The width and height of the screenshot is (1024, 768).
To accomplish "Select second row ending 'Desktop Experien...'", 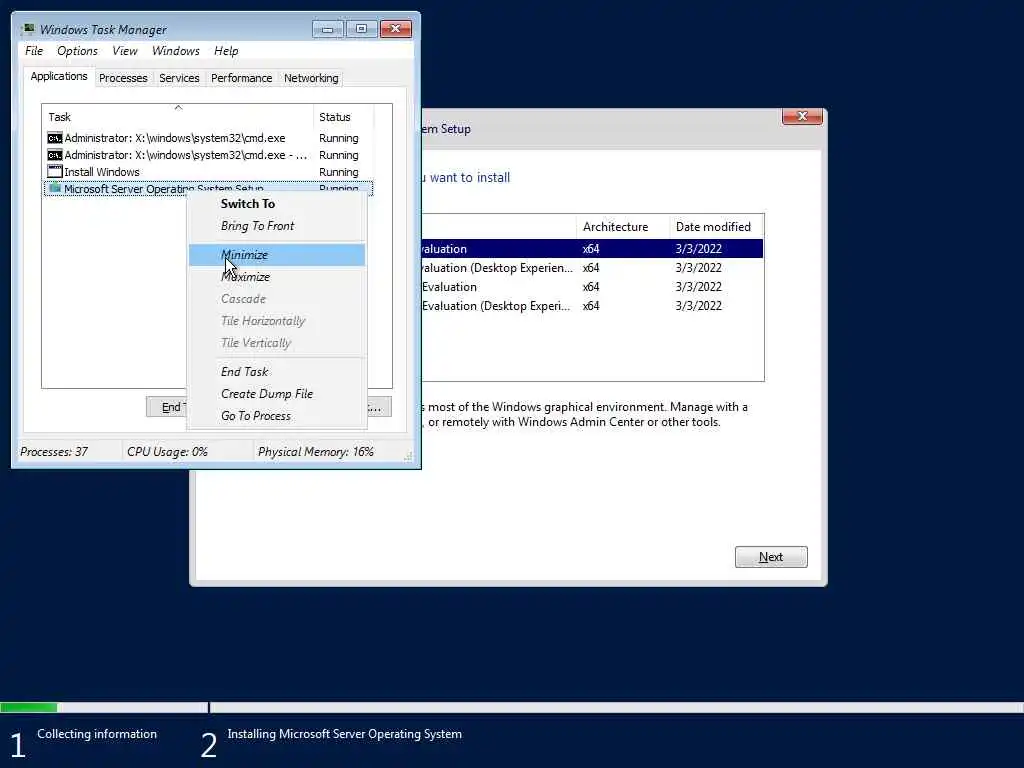I will pos(592,268).
